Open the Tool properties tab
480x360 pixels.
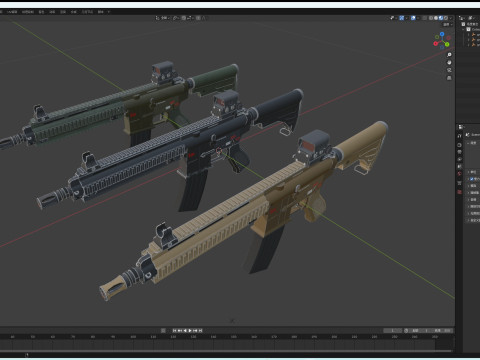coord(459,136)
